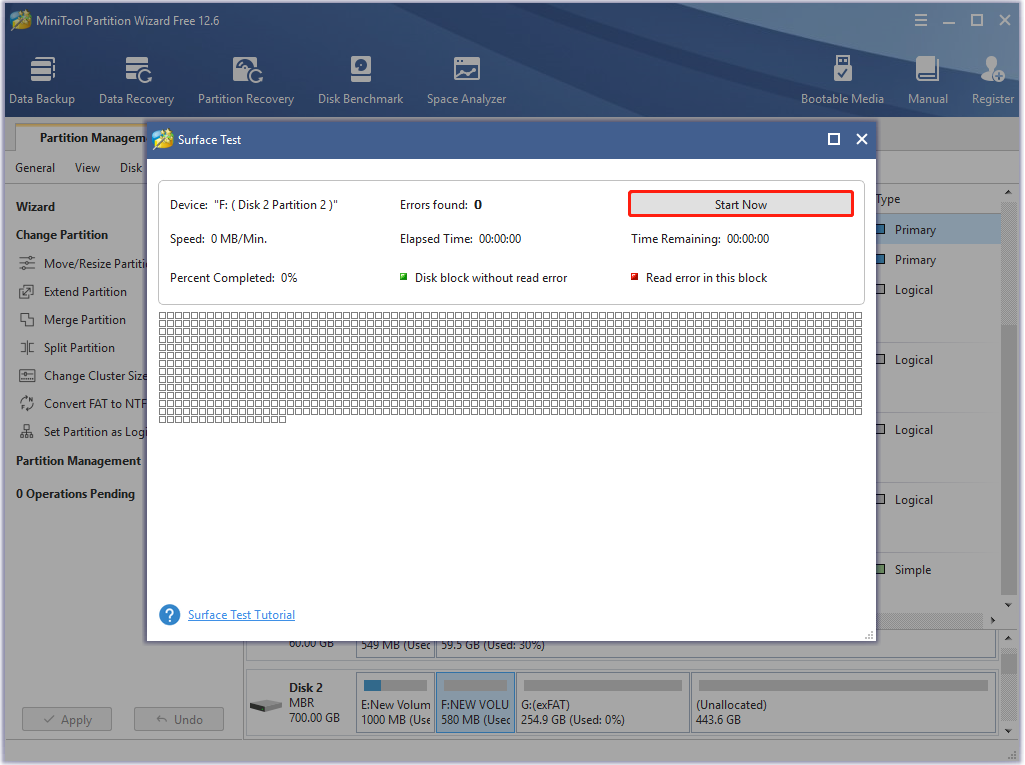Viewport: 1025px width, 765px height.
Task: Click the Undo button
Action: (179, 719)
